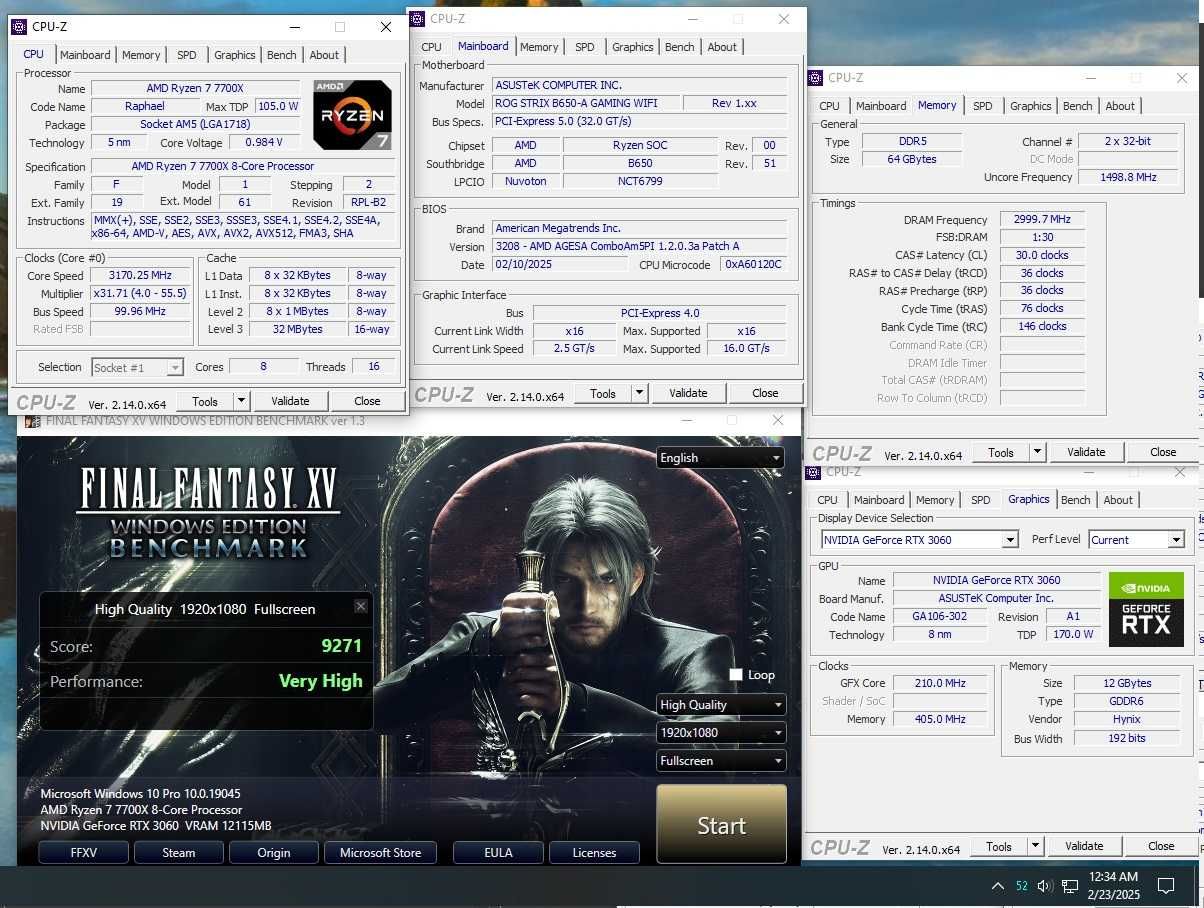
Task: Click the CPU-Z title icon of the Memory window
Action: point(816,77)
